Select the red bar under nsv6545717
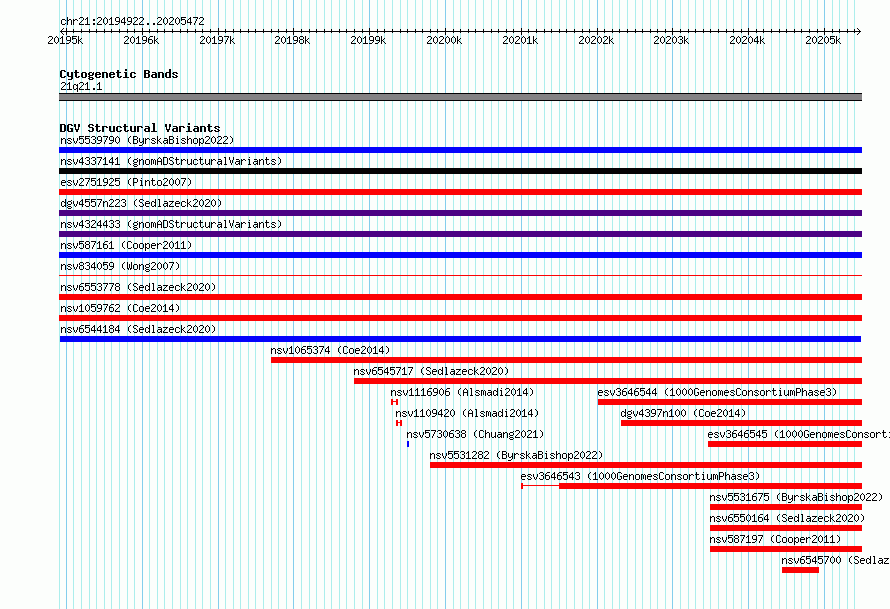The height and width of the screenshot is (609, 890). [x=608, y=381]
